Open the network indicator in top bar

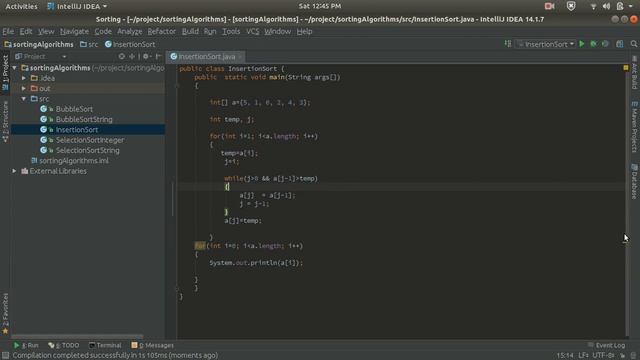coord(593,7)
